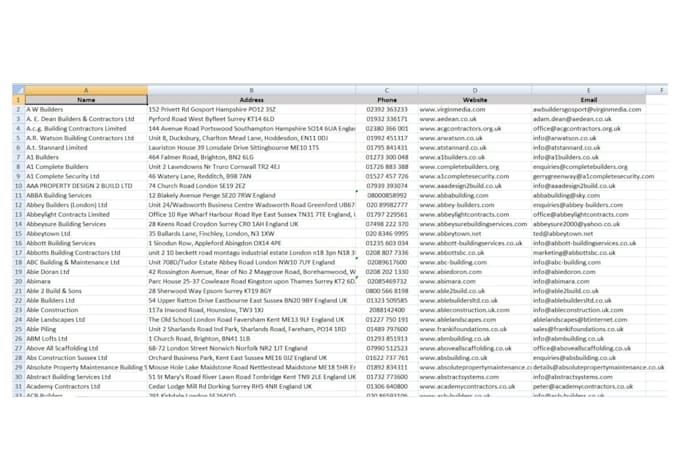Select cell A1 Complete Security Ltd
The image size is (680, 459).
click(x=86, y=176)
